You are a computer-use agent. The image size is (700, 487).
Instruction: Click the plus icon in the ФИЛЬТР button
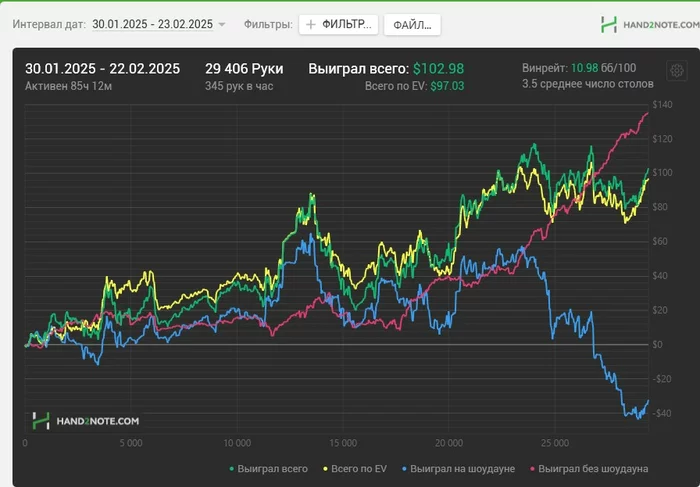pyautogui.click(x=311, y=25)
